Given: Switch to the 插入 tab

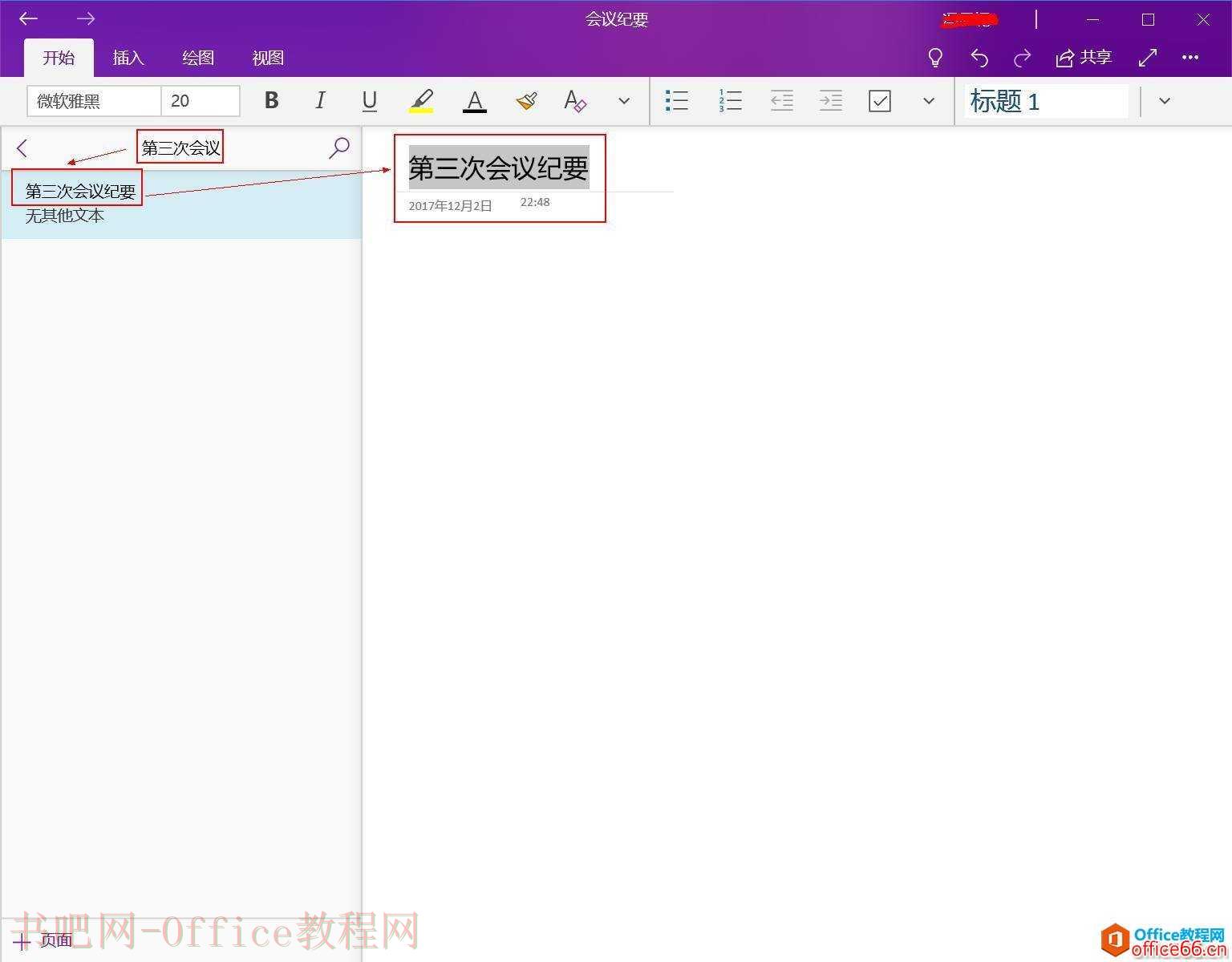Looking at the screenshot, I should [x=128, y=58].
